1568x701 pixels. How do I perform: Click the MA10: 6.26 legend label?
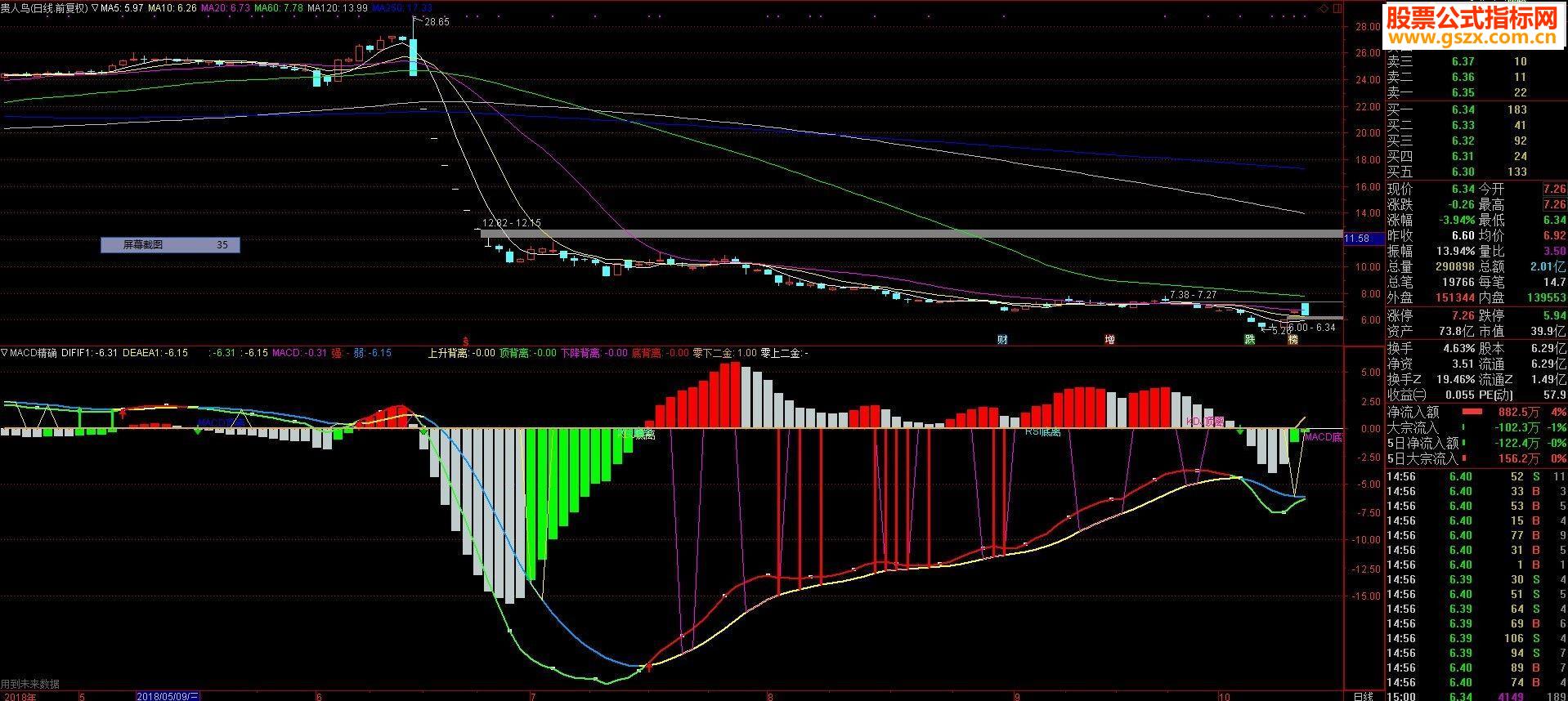(172, 7)
